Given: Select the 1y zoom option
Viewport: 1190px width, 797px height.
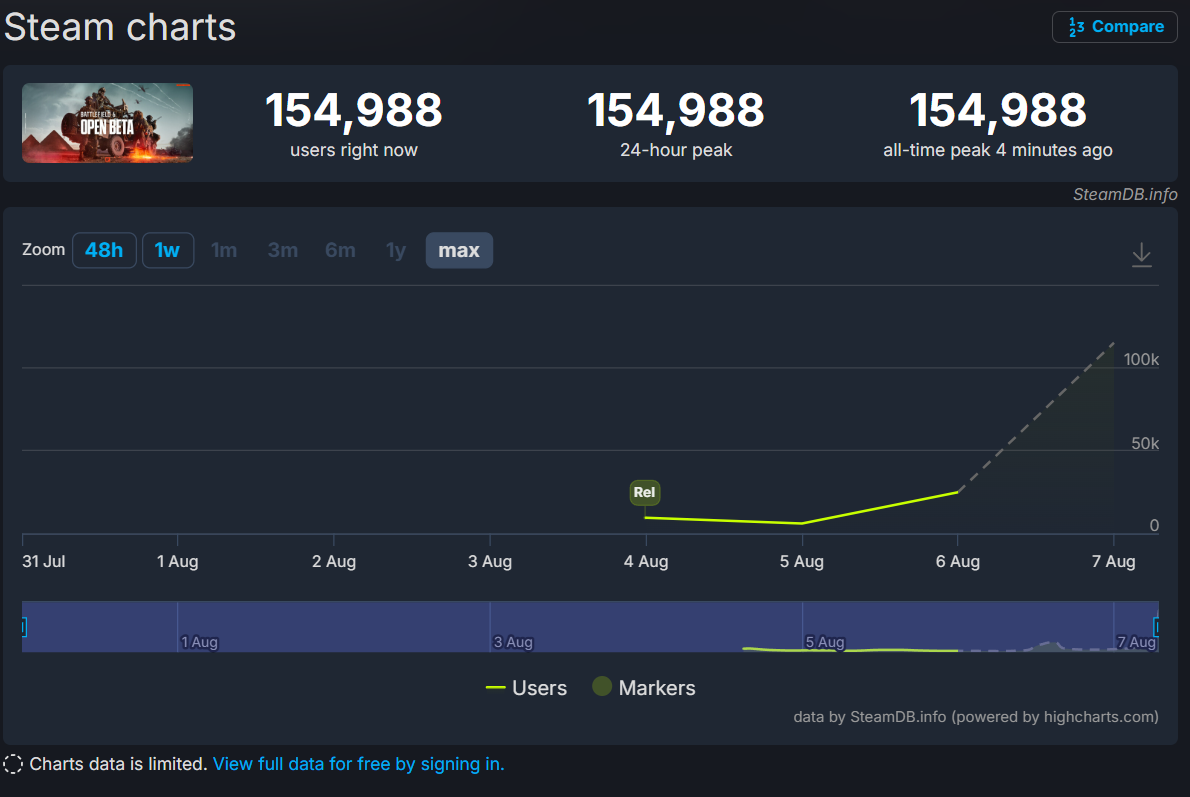Looking at the screenshot, I should click(395, 250).
